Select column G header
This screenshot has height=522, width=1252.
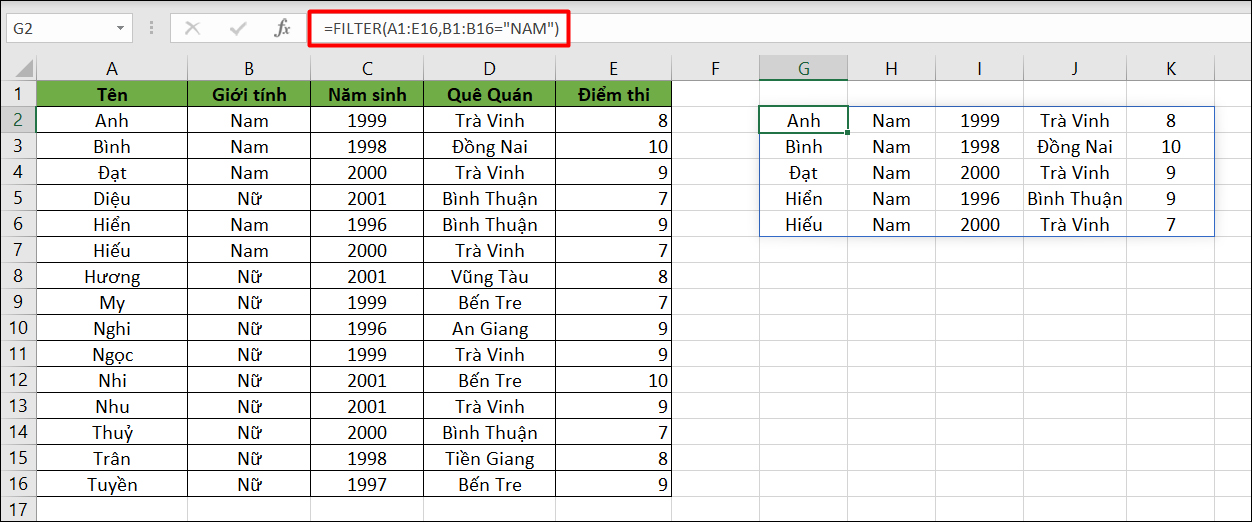tap(804, 68)
